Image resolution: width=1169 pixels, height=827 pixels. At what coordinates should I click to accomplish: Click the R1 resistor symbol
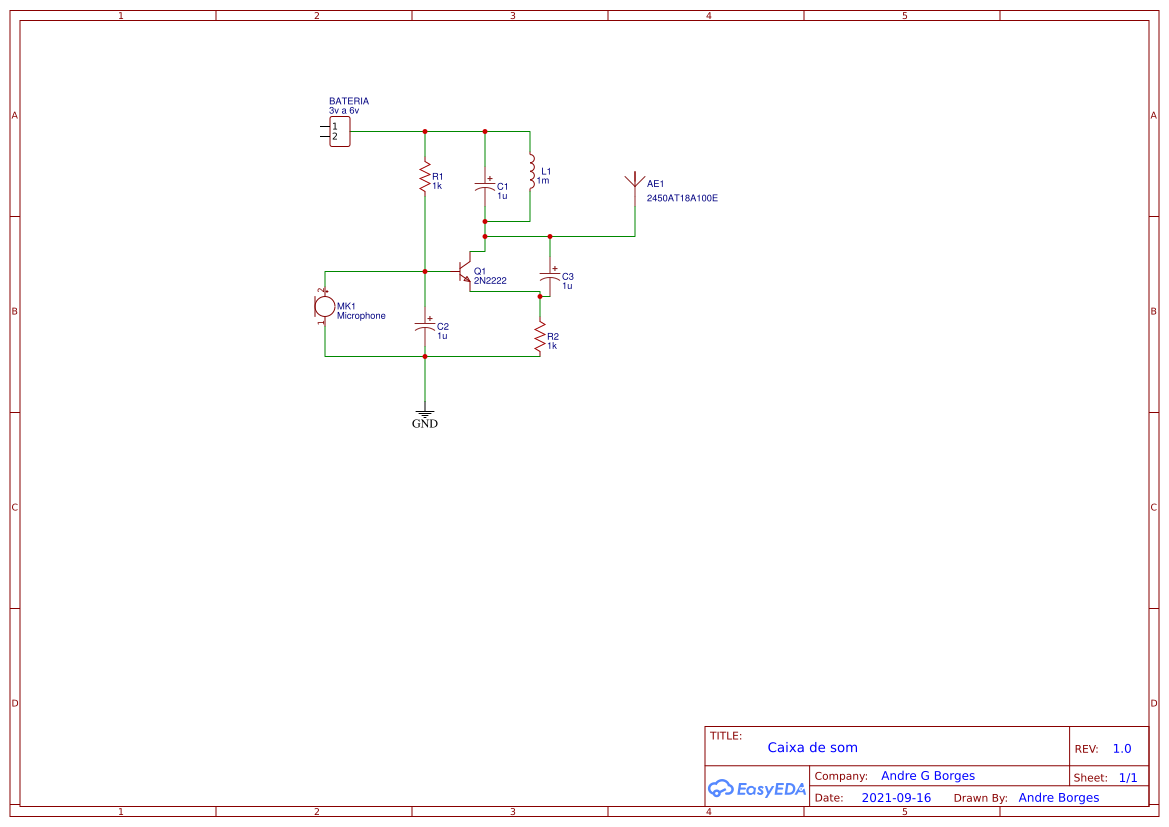coord(425,178)
